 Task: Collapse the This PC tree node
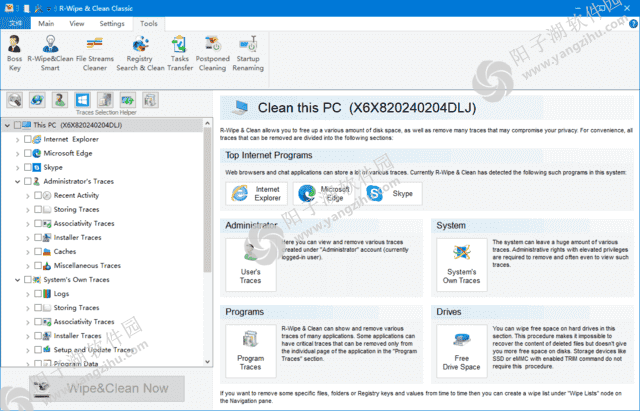(x=7, y=125)
